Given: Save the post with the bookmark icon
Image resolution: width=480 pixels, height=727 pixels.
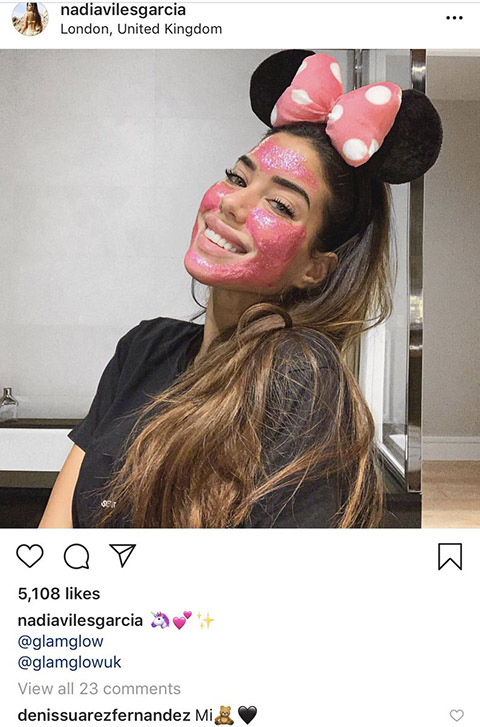Looking at the screenshot, I should 450,556.
